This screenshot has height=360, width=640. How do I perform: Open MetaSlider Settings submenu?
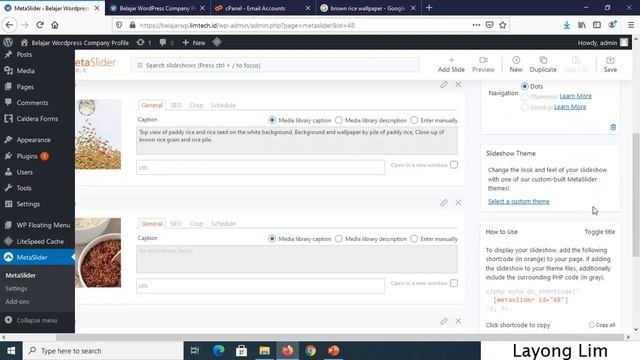pos(16,289)
